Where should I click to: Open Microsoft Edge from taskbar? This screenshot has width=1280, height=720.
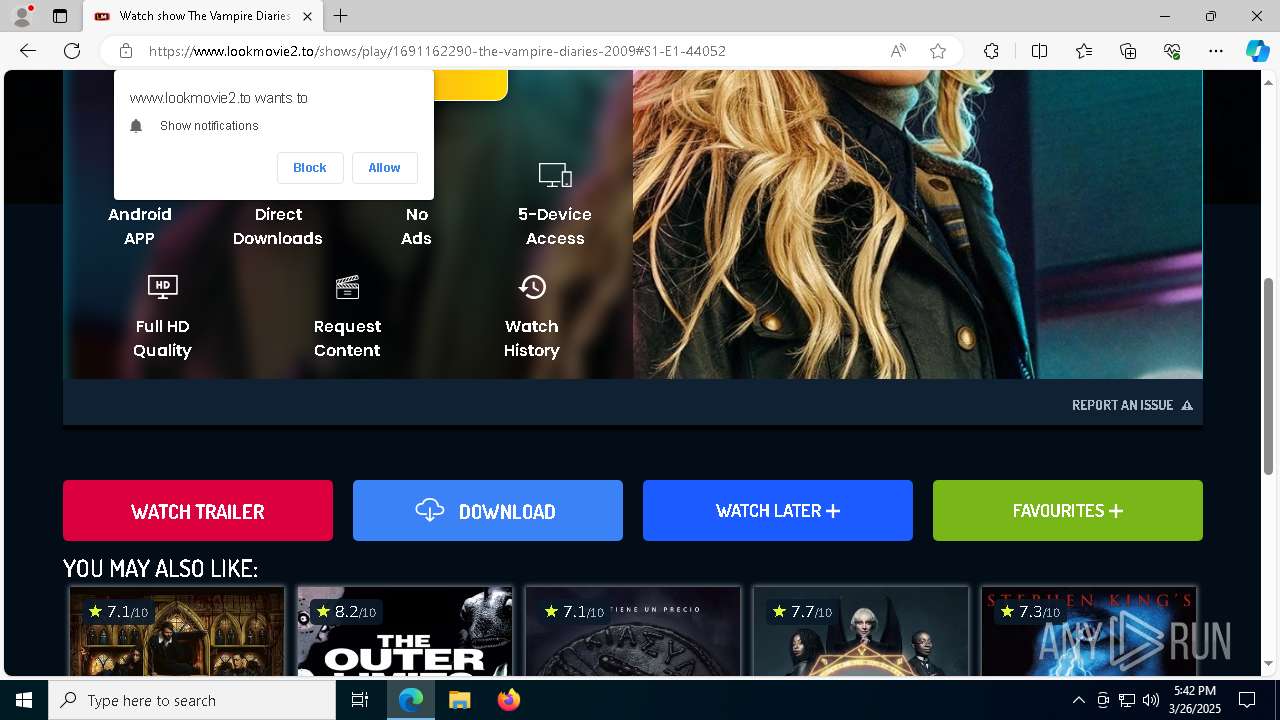click(411, 700)
